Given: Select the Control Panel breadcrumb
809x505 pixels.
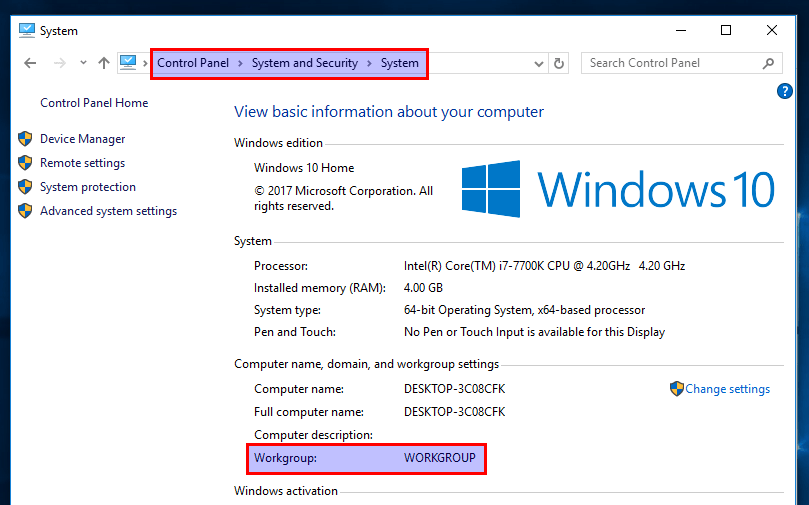Looking at the screenshot, I should point(193,63).
